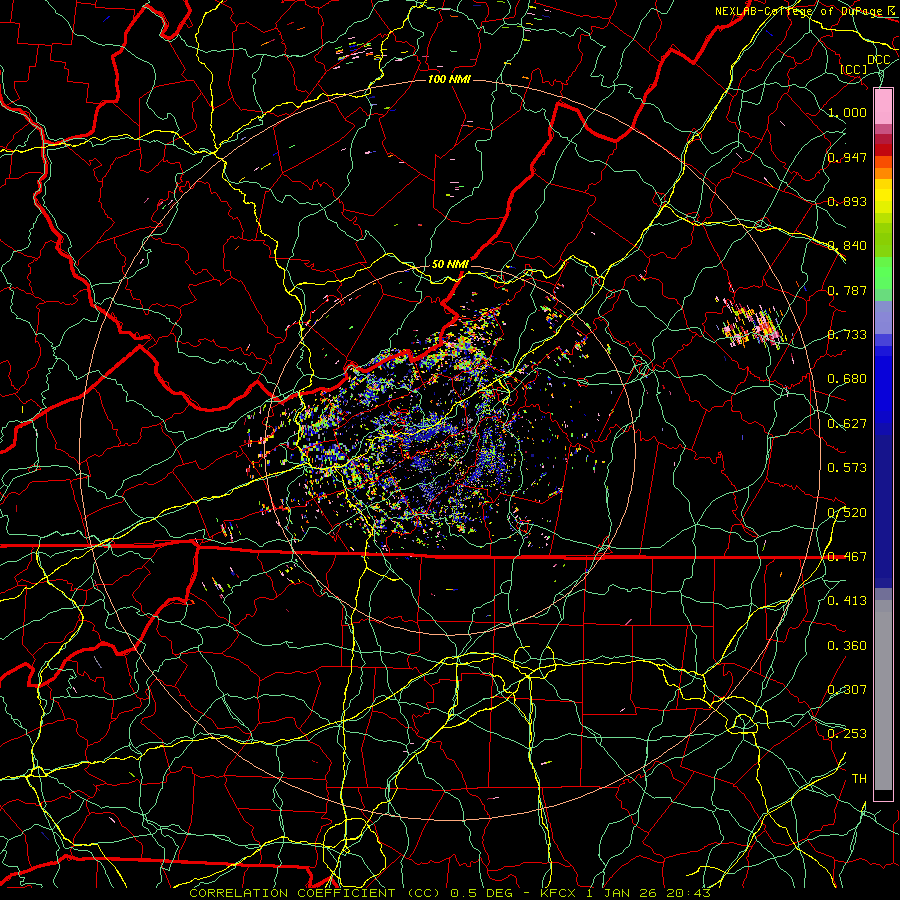Screen dimensions: 900x900
Task: Click the 0.520 scale value
Action: coord(847,513)
